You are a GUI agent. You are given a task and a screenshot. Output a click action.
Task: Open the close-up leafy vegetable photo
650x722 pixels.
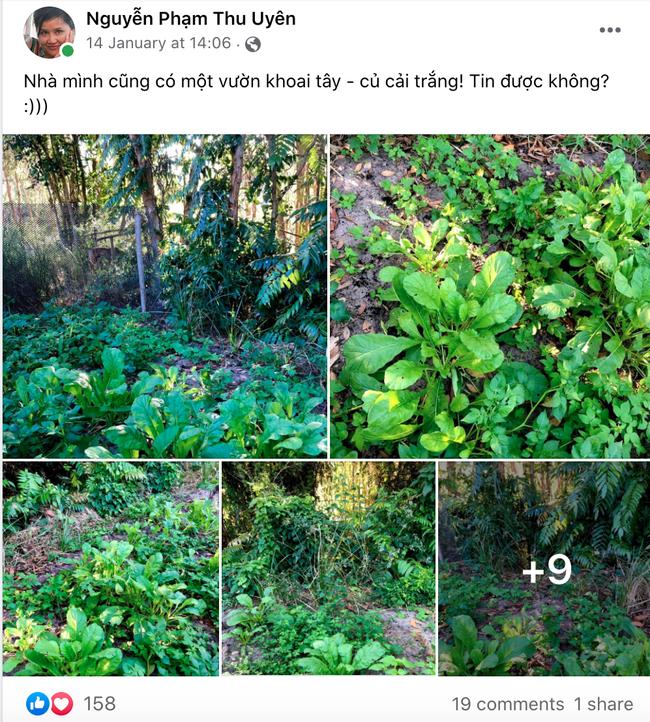click(490, 296)
